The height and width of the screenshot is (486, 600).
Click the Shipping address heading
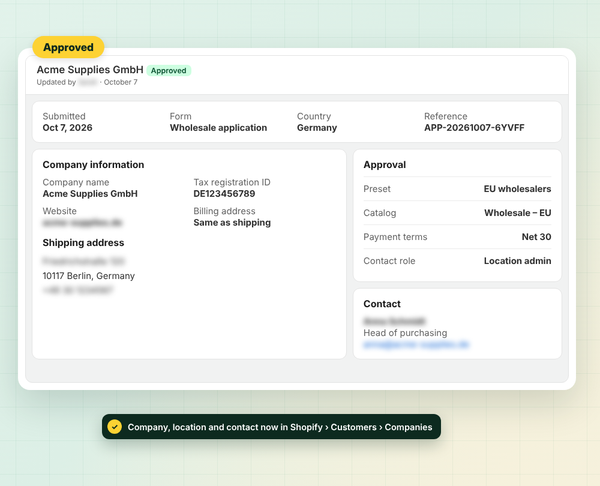tap(83, 243)
